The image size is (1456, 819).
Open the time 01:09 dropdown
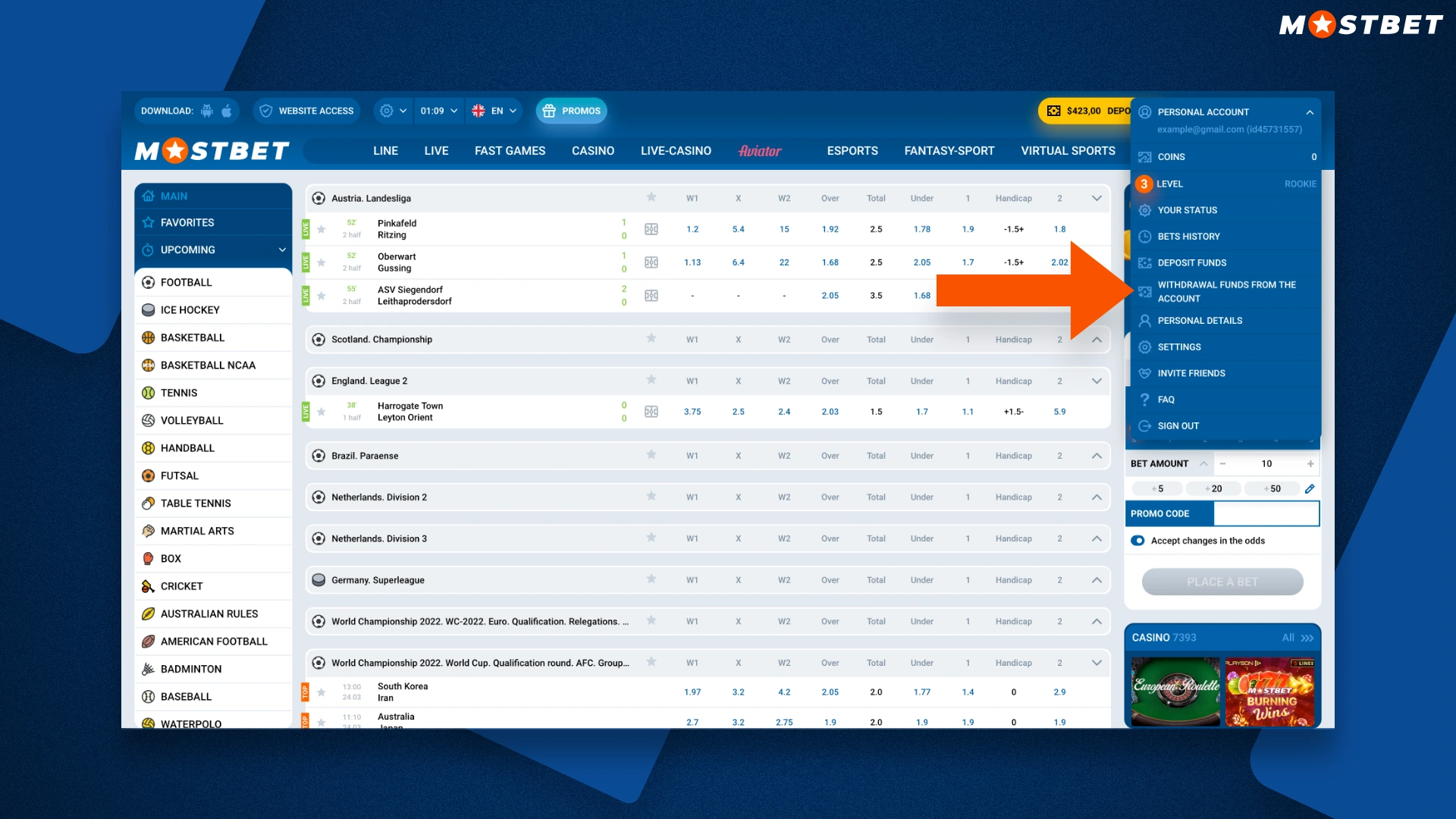click(x=439, y=111)
